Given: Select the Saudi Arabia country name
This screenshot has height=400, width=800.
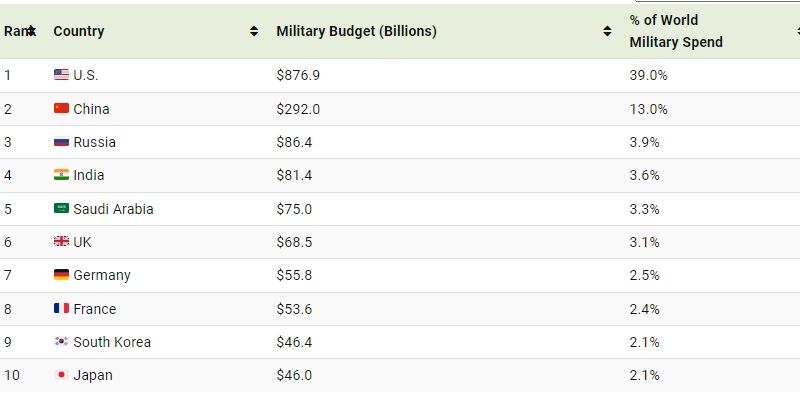Looking at the screenshot, I should [113, 209].
